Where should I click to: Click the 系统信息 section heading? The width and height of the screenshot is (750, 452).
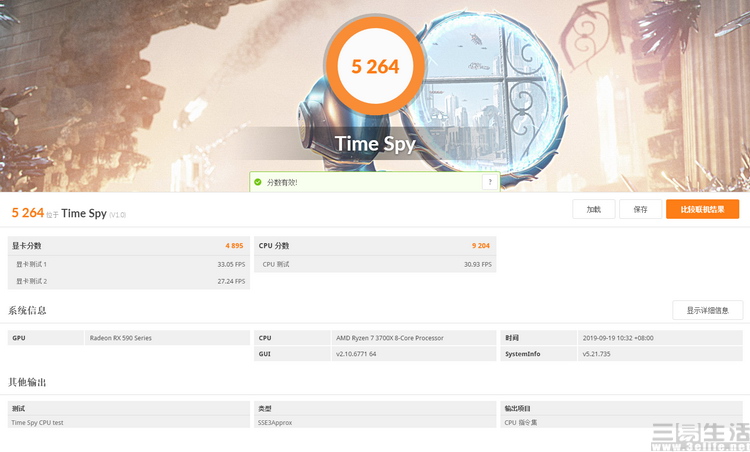pyautogui.click(x=27, y=310)
